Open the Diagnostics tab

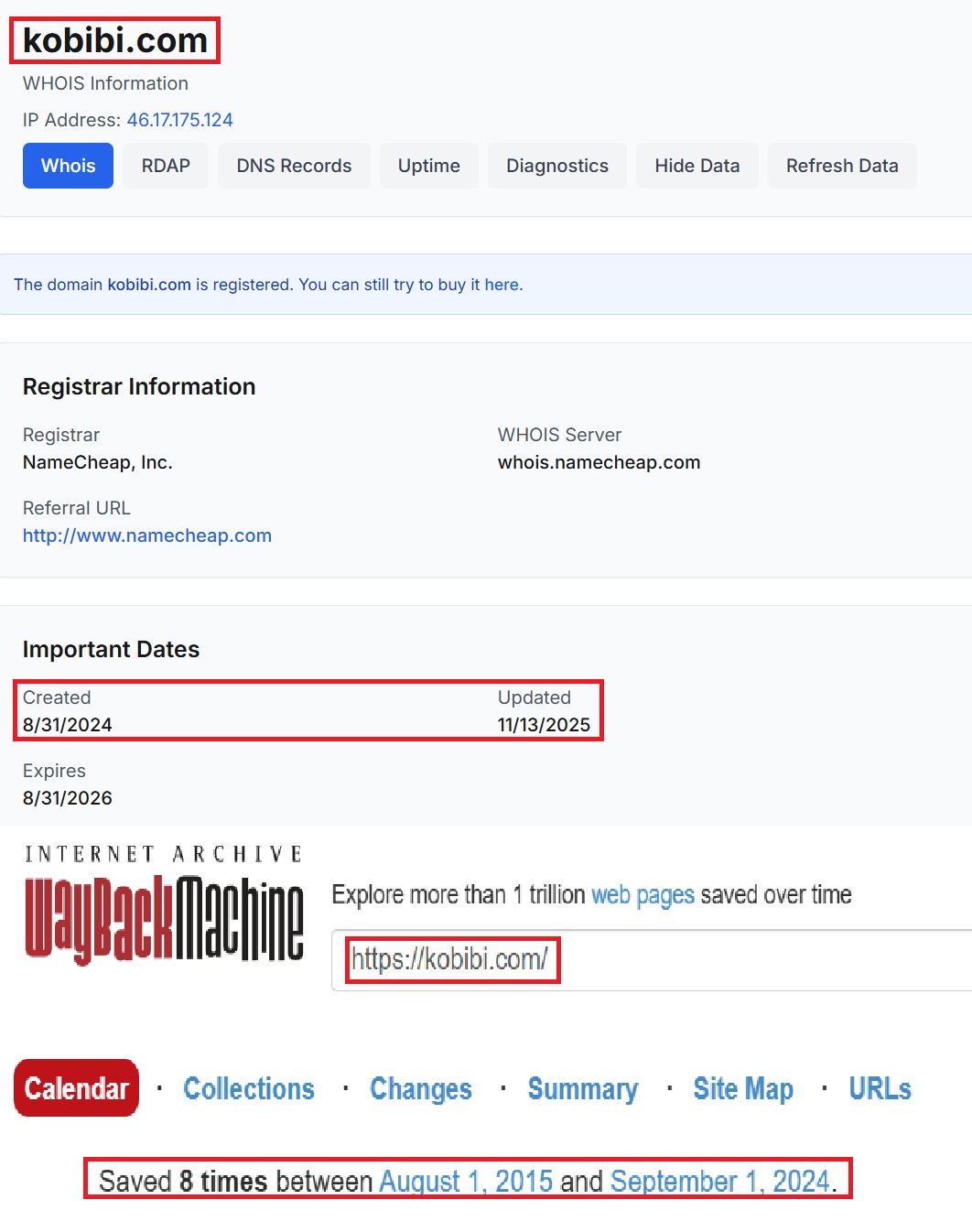[556, 166]
